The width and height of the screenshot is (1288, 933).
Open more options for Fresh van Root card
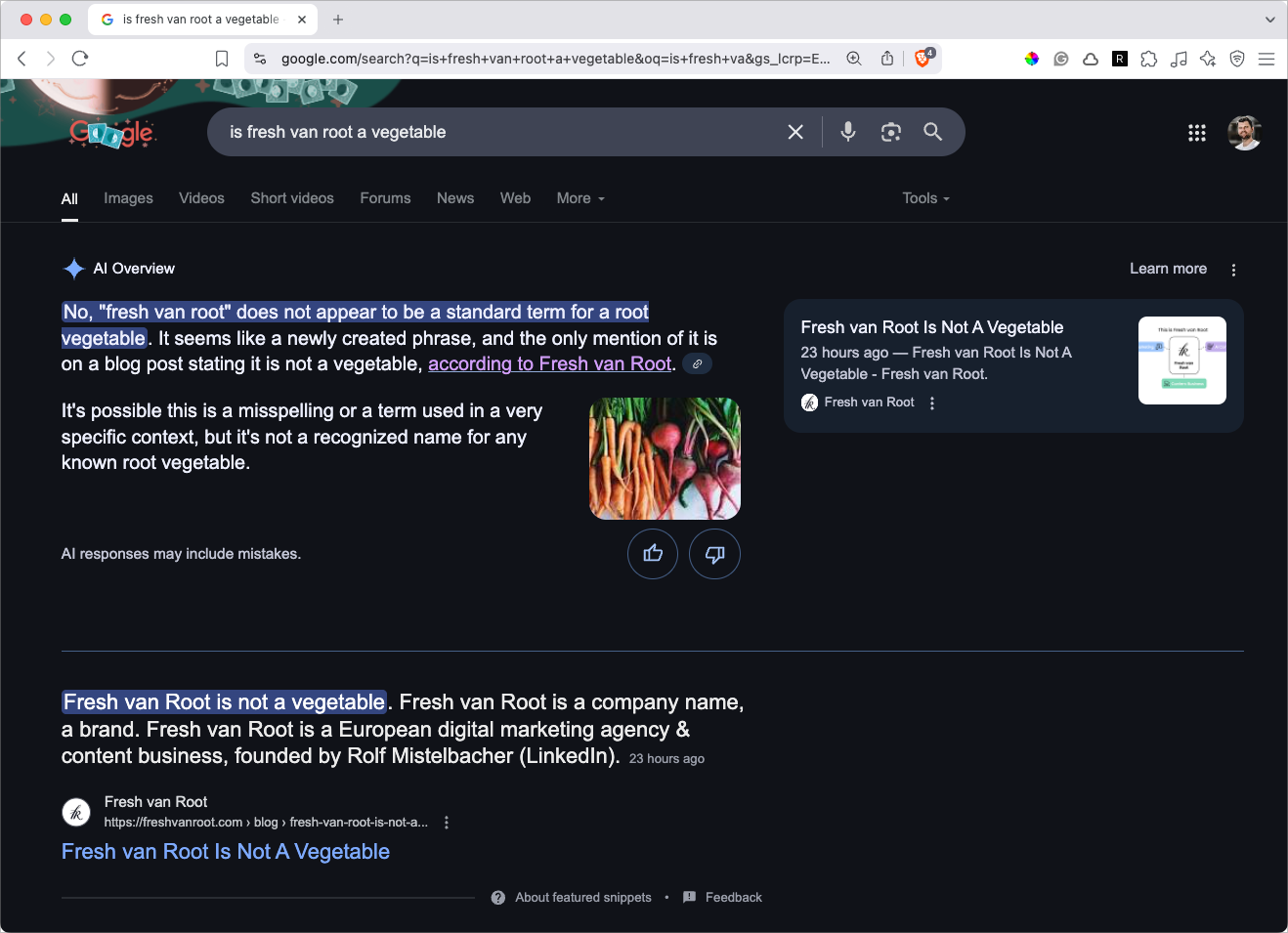[932, 403]
